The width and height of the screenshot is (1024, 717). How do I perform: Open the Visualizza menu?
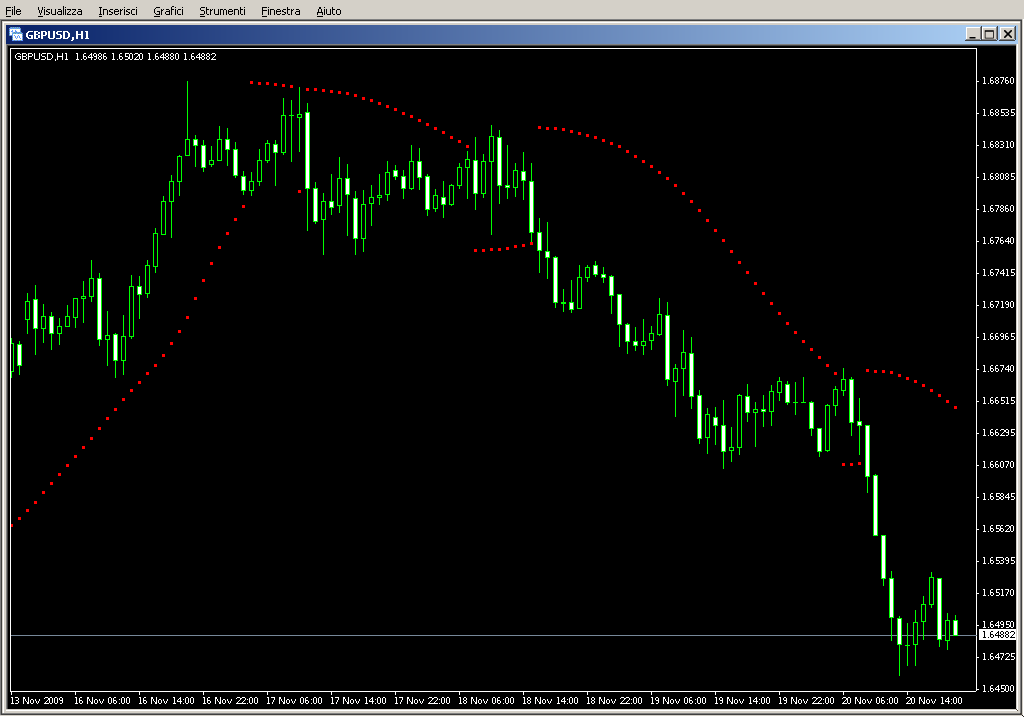pyautogui.click(x=59, y=11)
